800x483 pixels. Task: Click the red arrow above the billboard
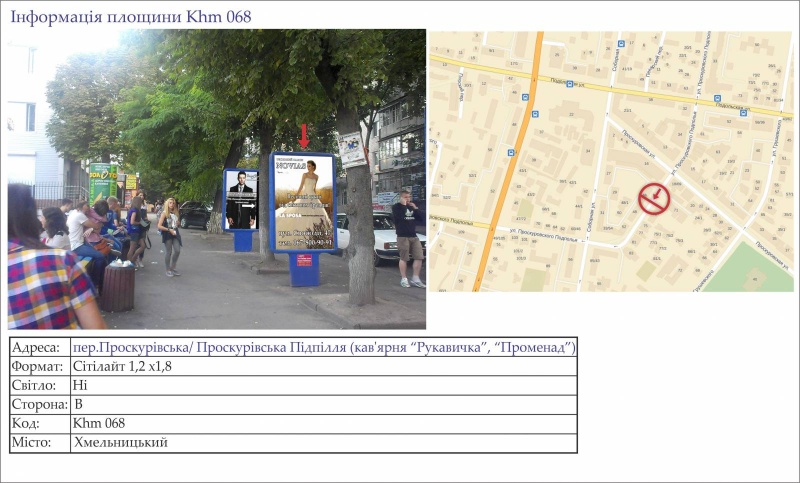tap(305, 134)
